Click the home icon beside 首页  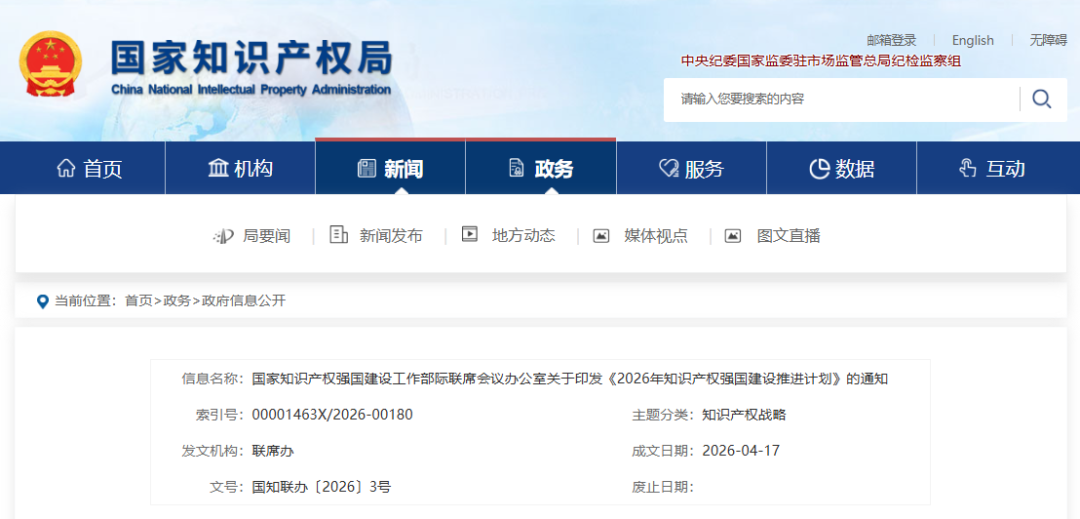coord(66,168)
